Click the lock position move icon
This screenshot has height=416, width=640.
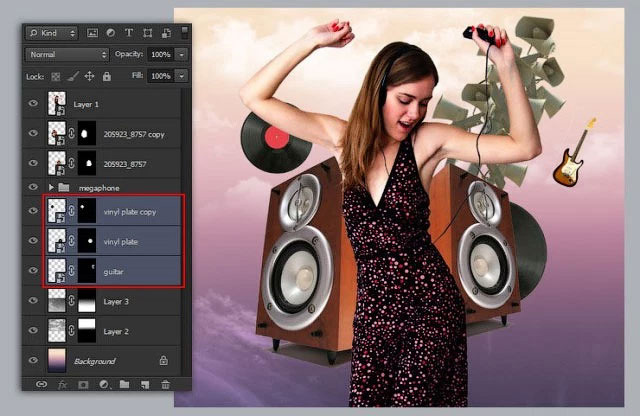(x=89, y=76)
